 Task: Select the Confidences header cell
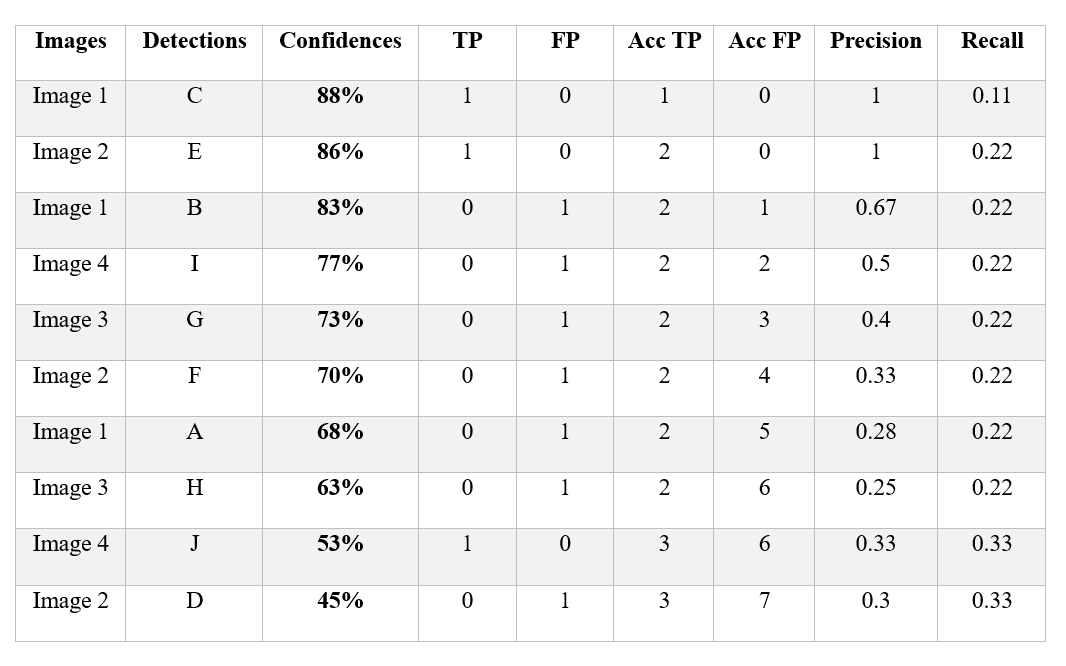coord(340,41)
